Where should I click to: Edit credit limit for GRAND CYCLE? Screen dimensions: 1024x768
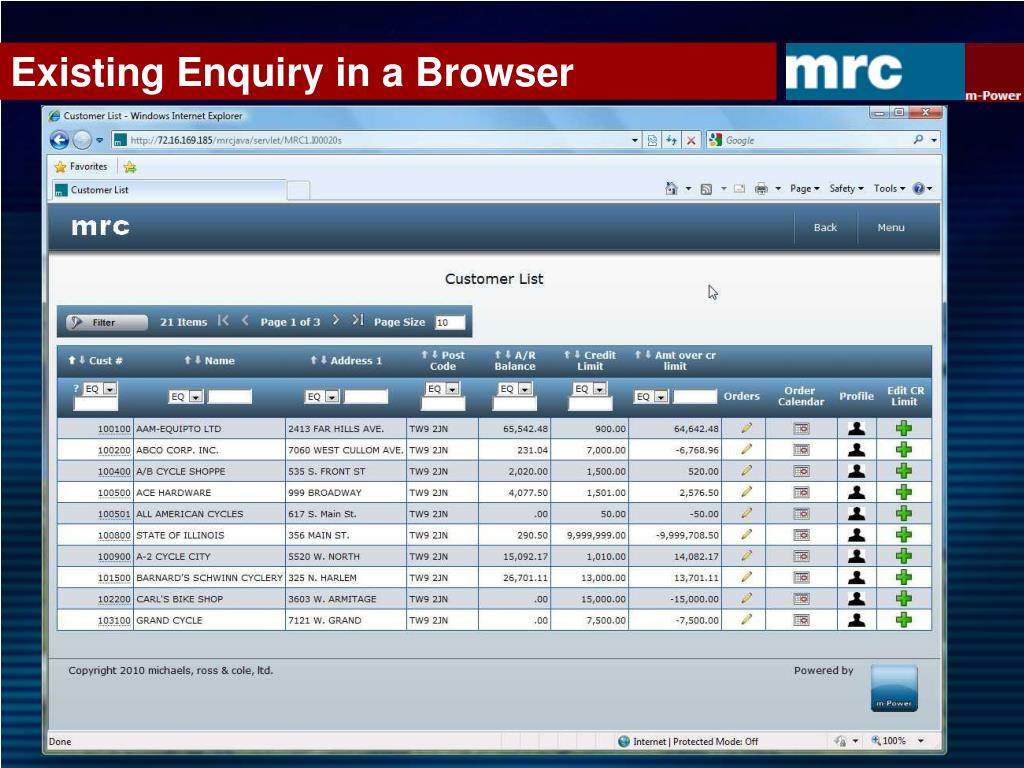(904, 620)
